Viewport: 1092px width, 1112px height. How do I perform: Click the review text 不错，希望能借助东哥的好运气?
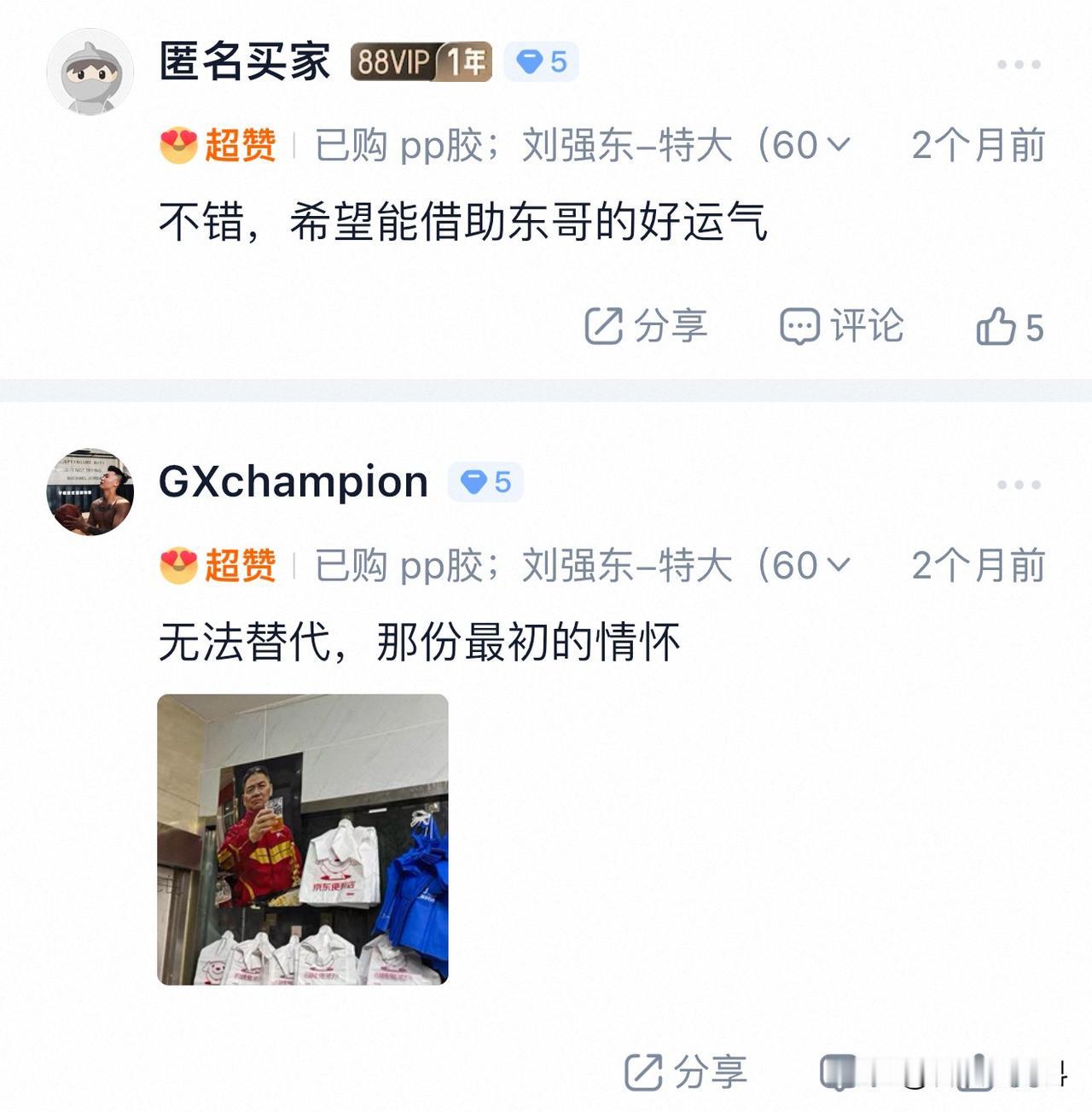(463, 222)
